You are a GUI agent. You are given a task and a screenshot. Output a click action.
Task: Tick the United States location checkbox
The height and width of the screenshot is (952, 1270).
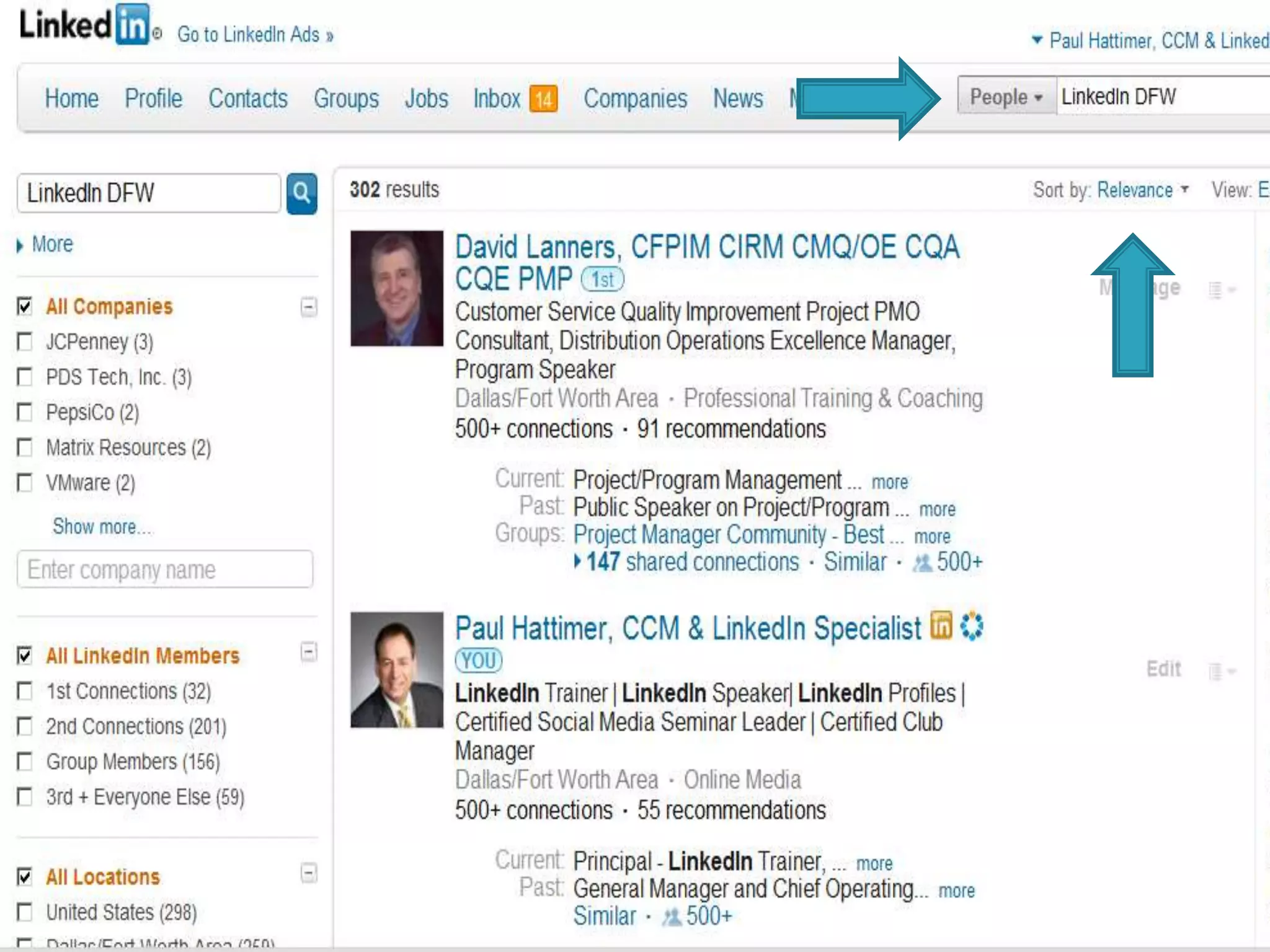[25, 912]
